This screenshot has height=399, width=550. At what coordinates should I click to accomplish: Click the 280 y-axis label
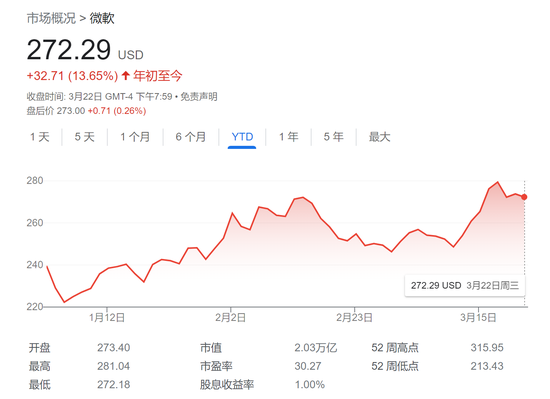coord(35,181)
